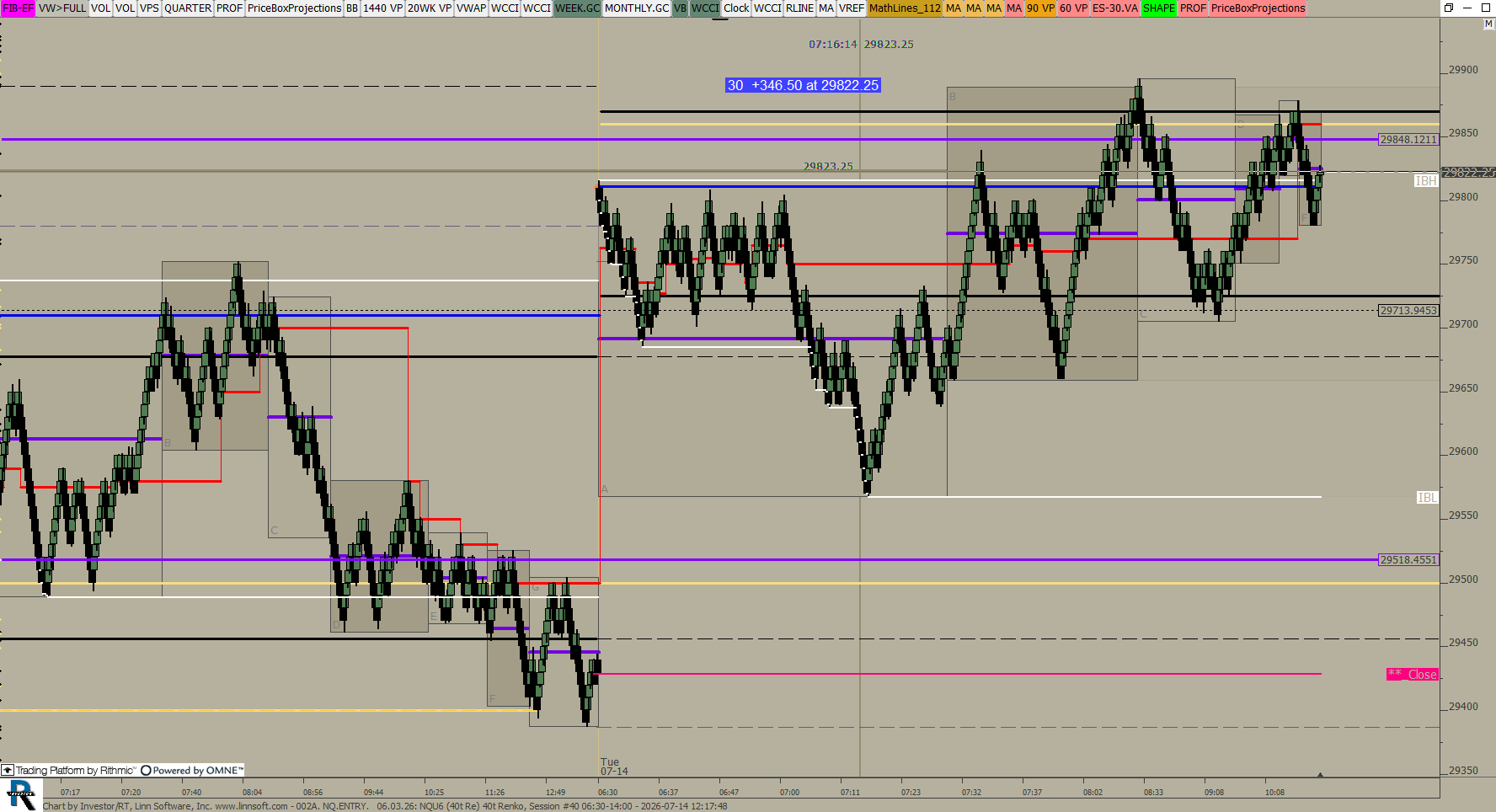Click the Investor/RT logo icon
1496x812 pixels.
[x=21, y=795]
